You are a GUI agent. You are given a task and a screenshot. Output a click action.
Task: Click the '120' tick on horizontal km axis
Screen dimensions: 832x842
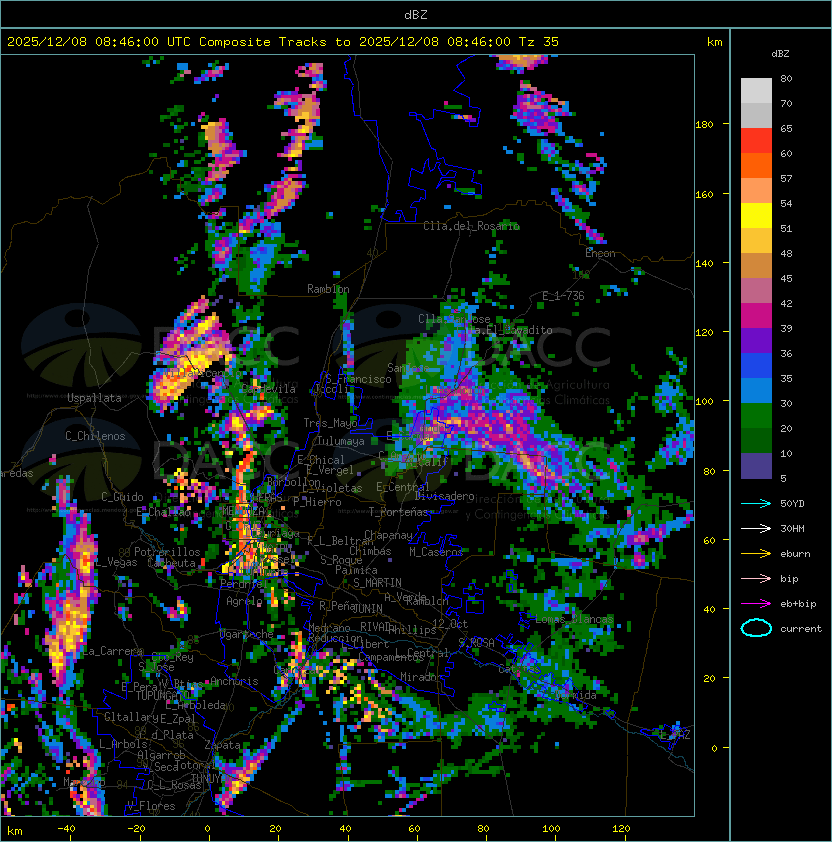[621, 829]
